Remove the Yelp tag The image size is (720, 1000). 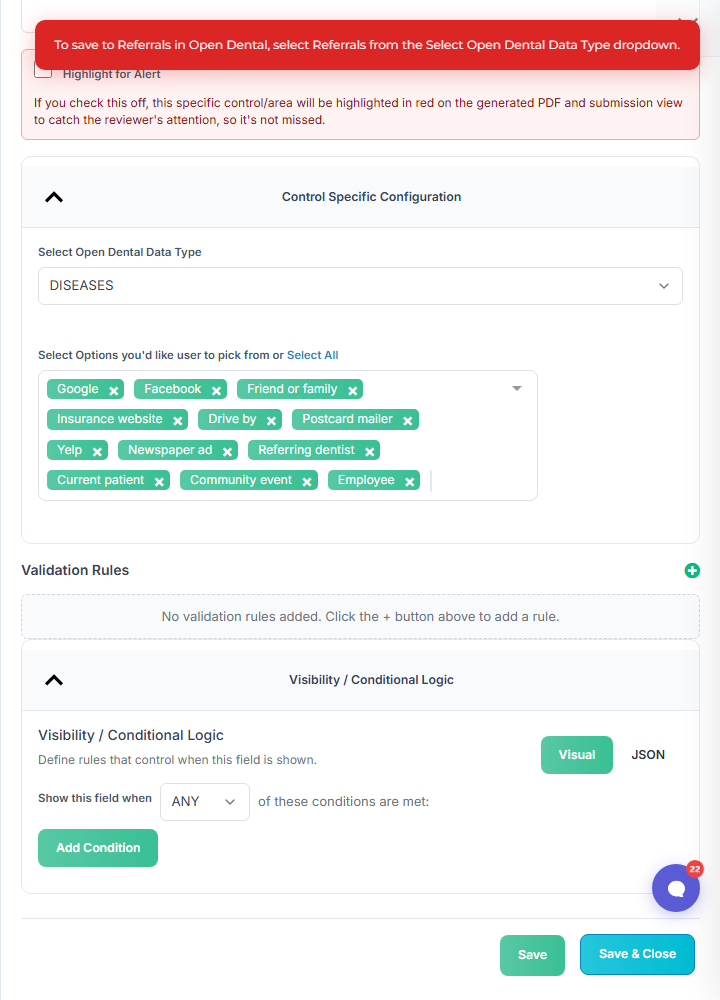[x=97, y=451]
